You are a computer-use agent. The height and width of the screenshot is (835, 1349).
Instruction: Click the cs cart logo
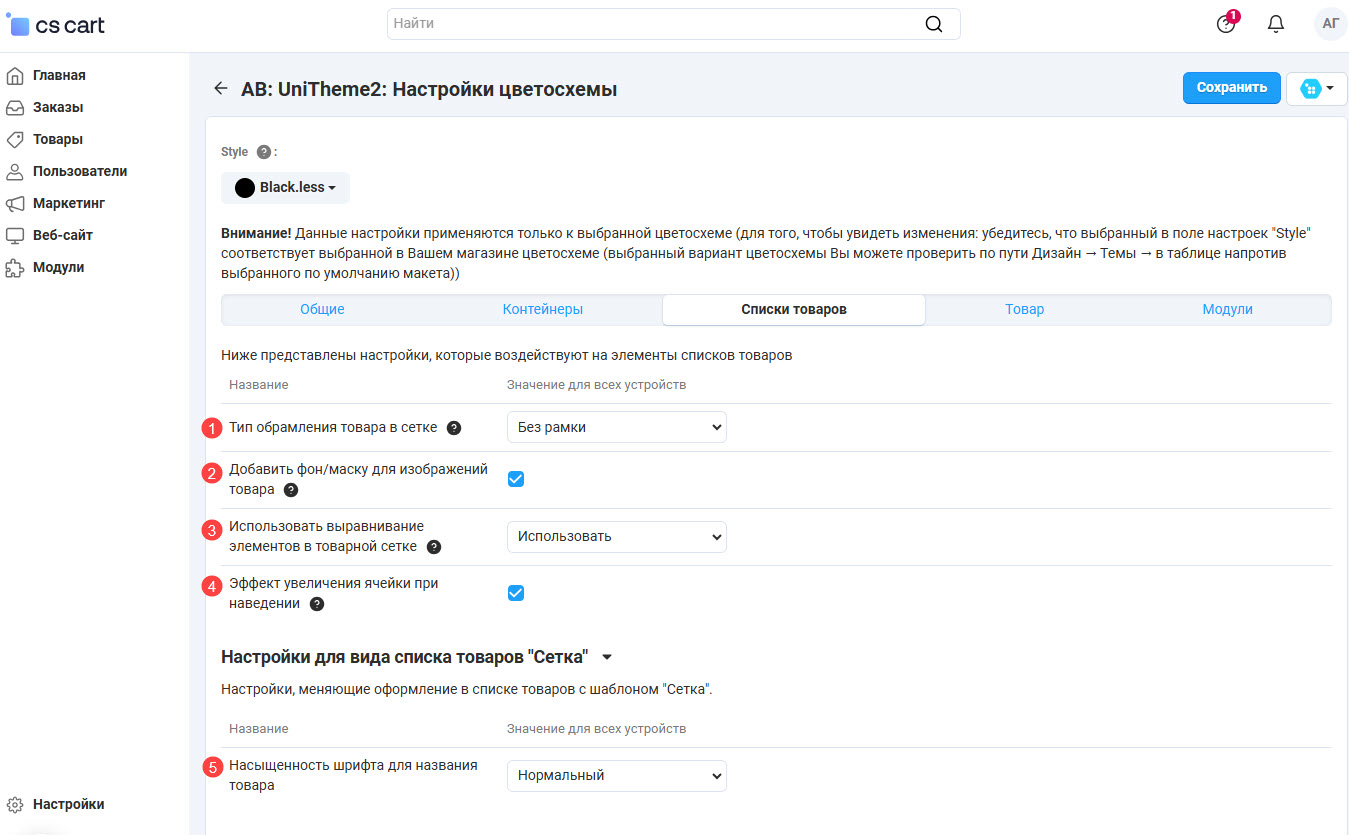coord(56,25)
